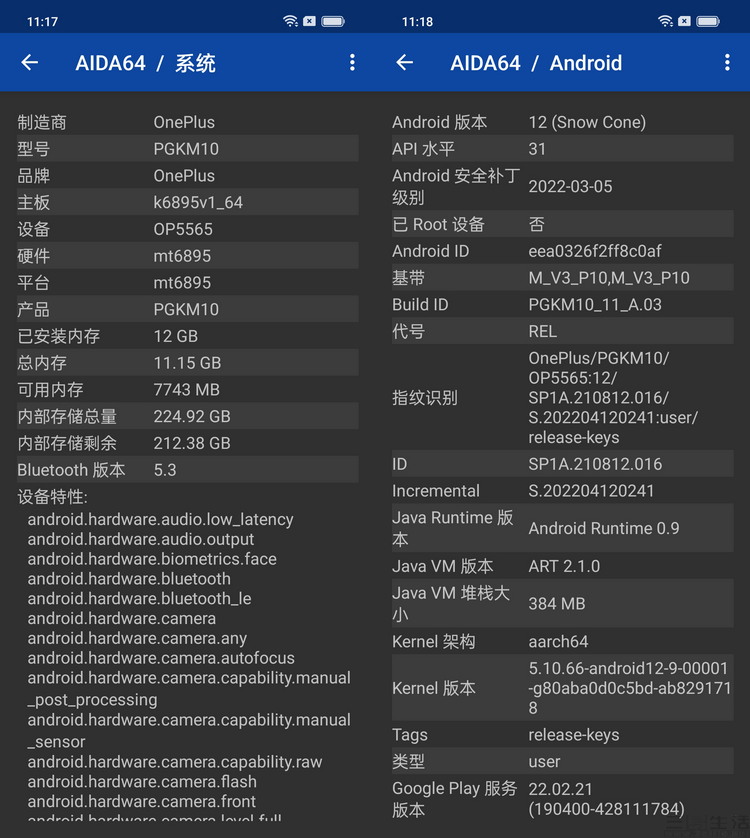Open overflow menu in AIDA64 系统 screen
The width and height of the screenshot is (750, 838).
coord(352,63)
